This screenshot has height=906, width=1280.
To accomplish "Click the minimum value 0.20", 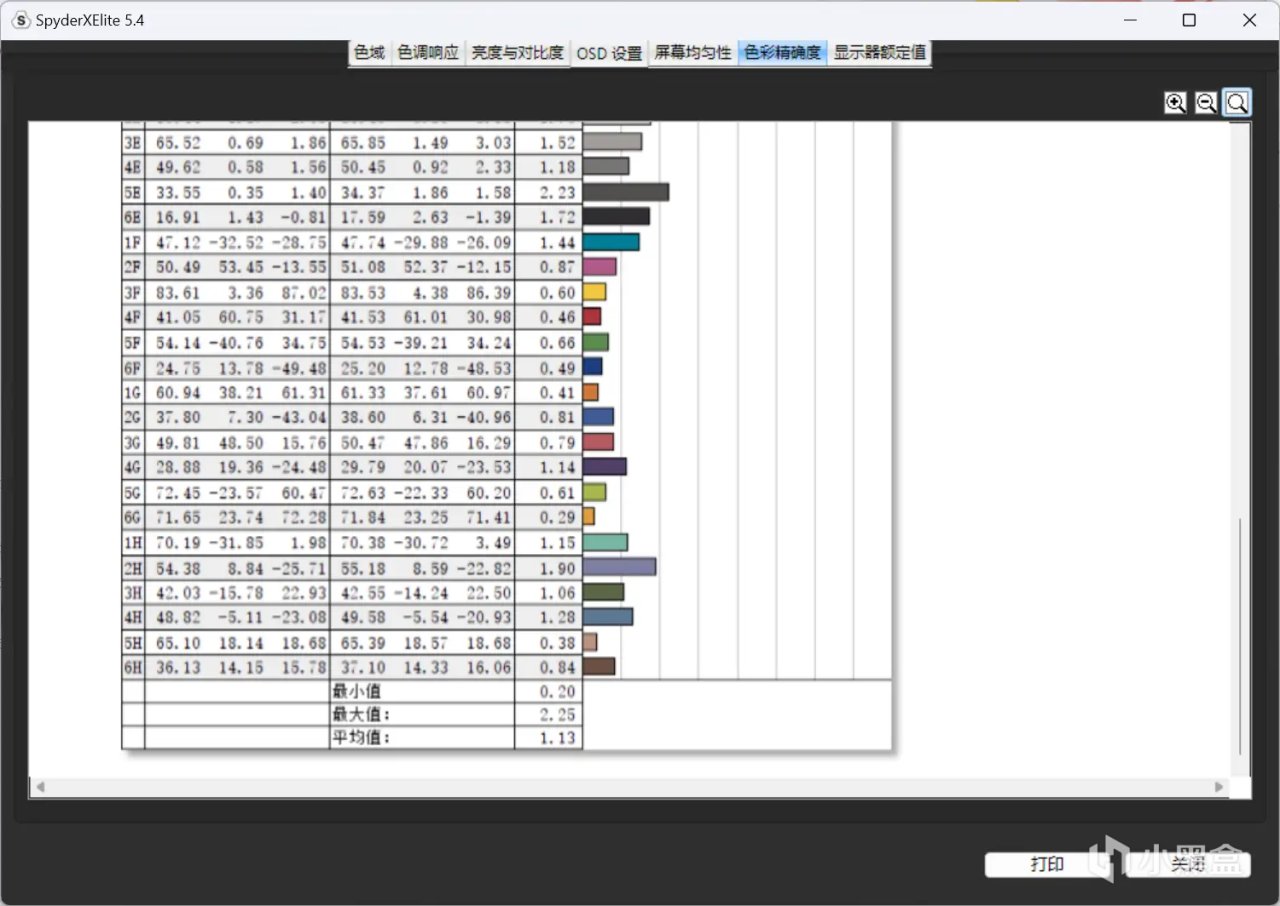I will click(556, 691).
